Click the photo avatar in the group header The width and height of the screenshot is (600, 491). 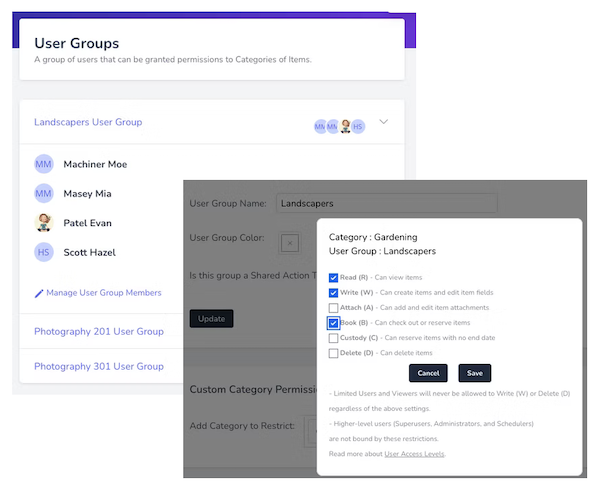pos(345,126)
